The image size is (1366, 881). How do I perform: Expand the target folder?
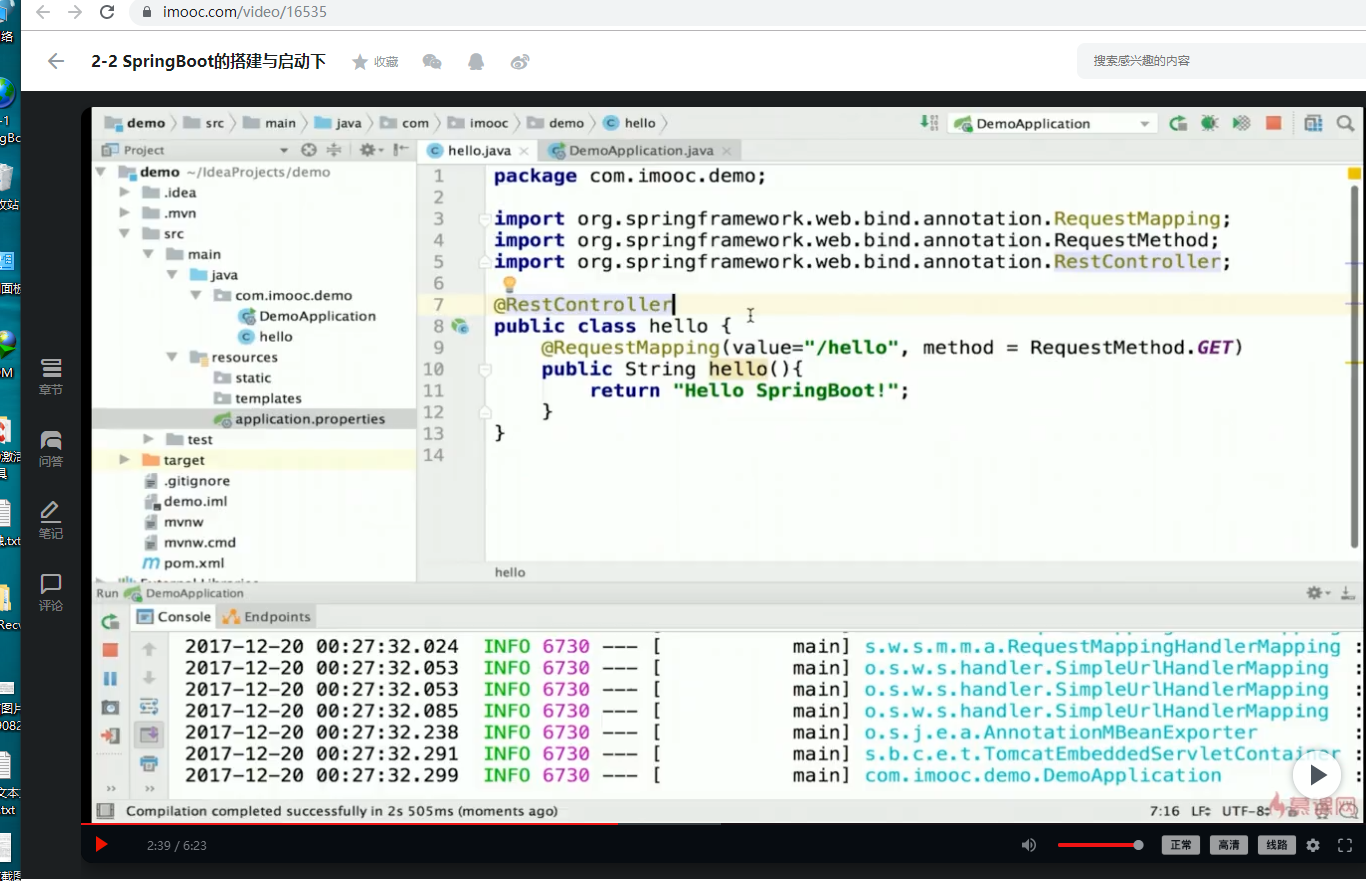(124, 460)
